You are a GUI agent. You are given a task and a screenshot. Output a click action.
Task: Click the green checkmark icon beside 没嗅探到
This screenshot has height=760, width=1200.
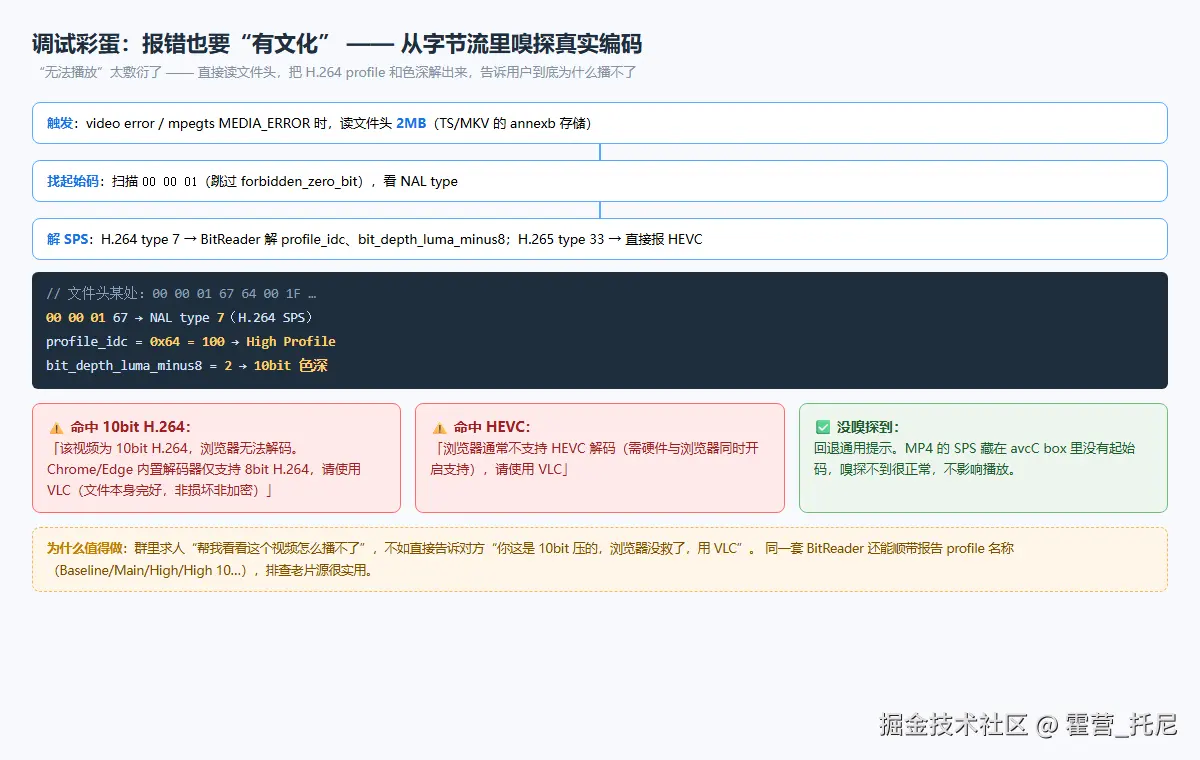click(x=823, y=427)
